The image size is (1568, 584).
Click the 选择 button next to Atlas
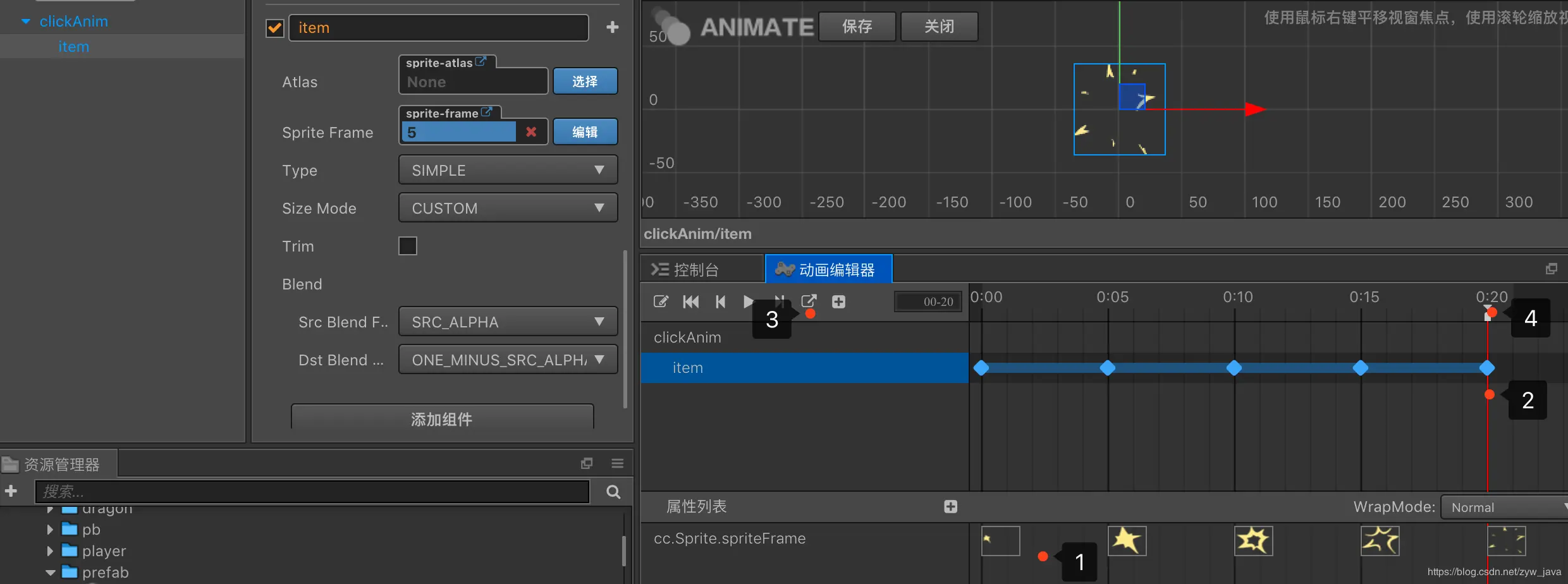[x=585, y=81]
